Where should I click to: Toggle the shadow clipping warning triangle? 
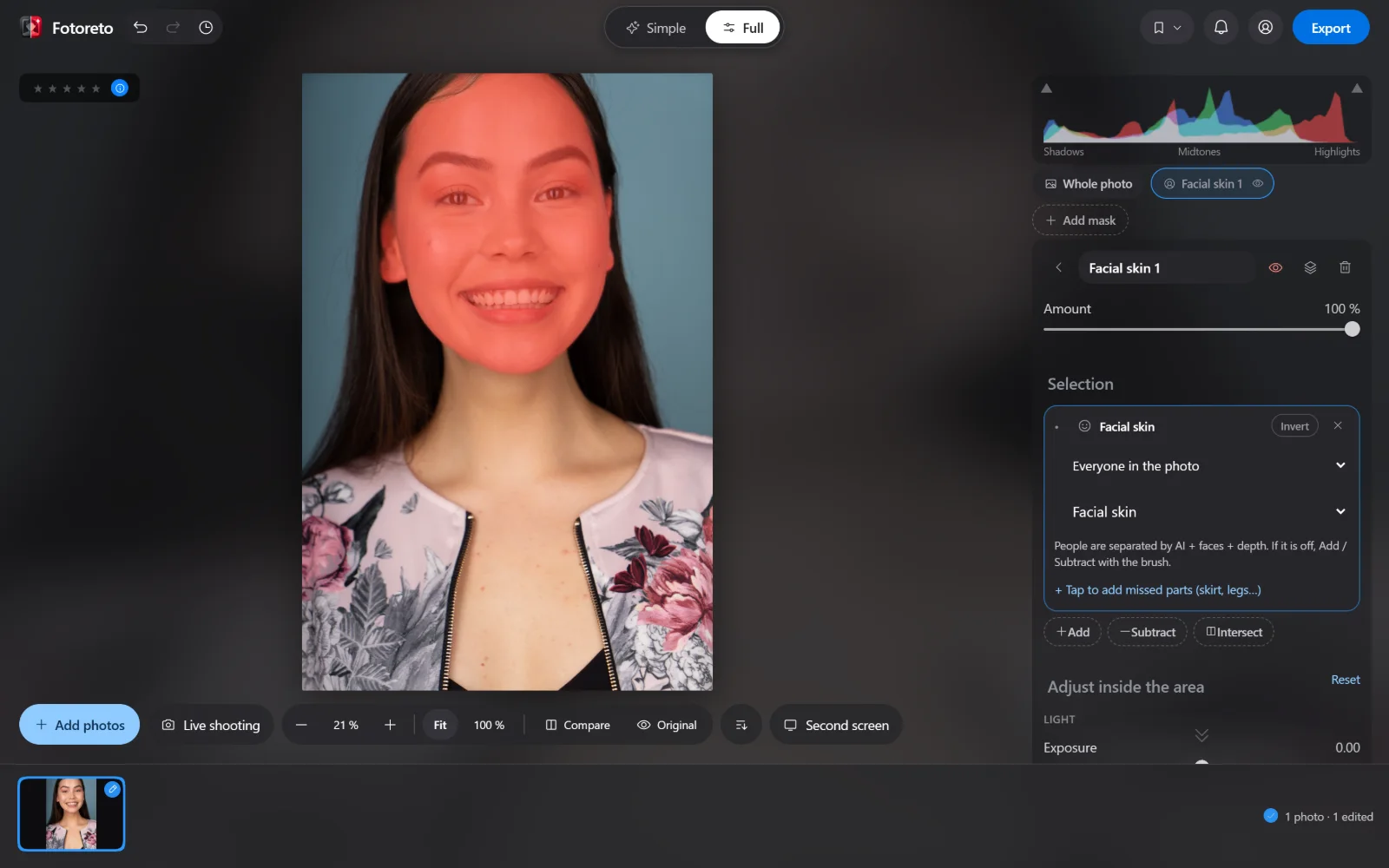[1047, 89]
